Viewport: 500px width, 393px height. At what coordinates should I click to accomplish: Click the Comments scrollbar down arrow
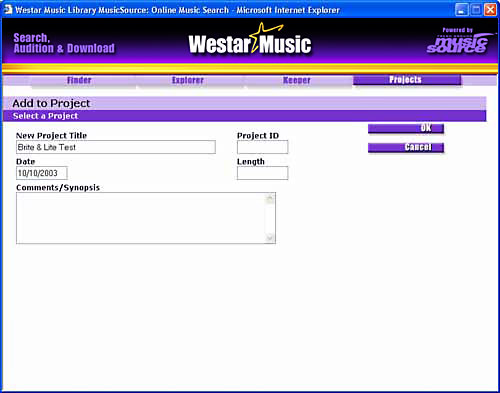click(270, 238)
